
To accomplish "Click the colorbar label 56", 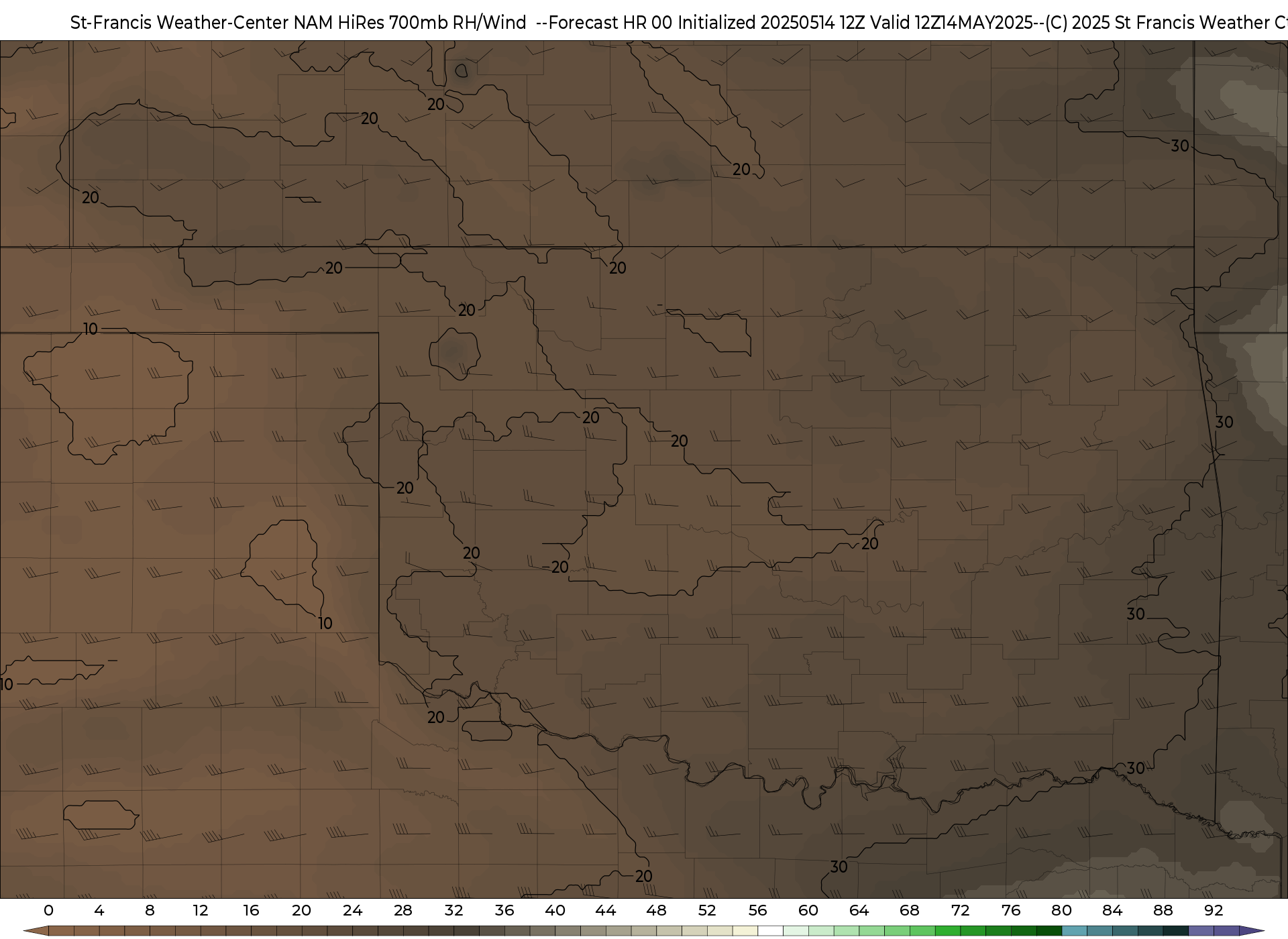I will click(x=757, y=910).
